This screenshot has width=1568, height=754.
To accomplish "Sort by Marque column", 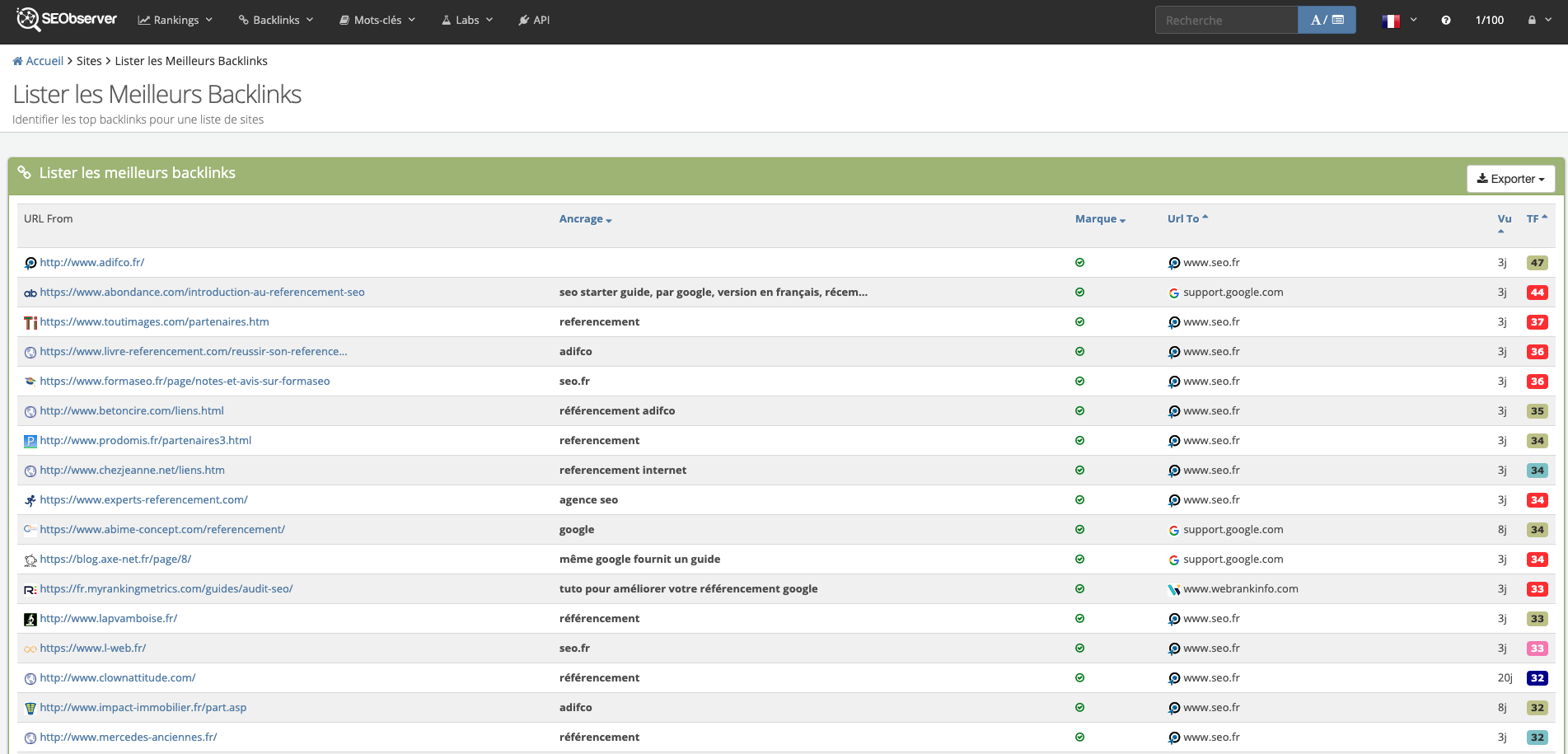I will click(1100, 219).
